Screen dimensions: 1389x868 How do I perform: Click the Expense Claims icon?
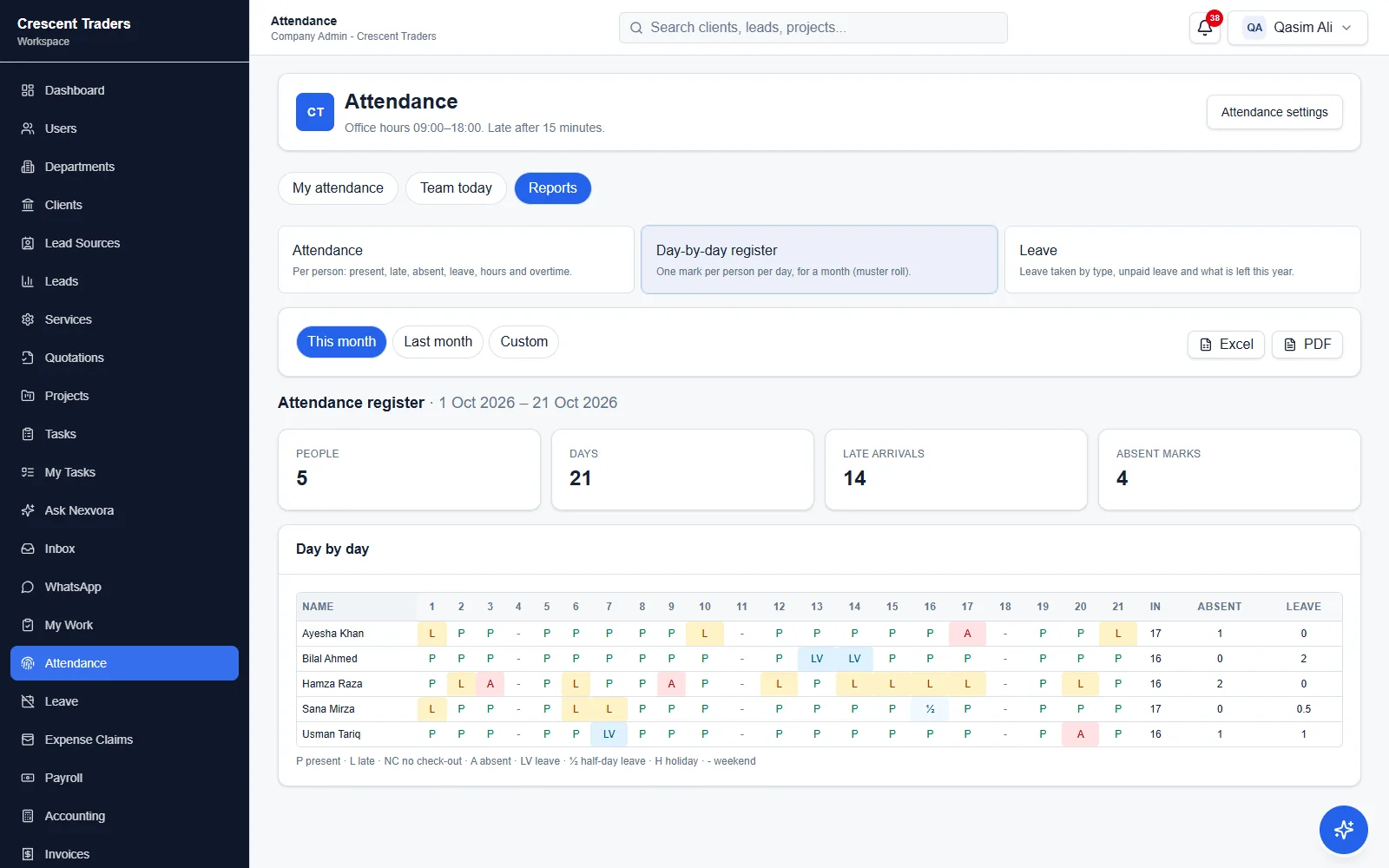(x=28, y=740)
